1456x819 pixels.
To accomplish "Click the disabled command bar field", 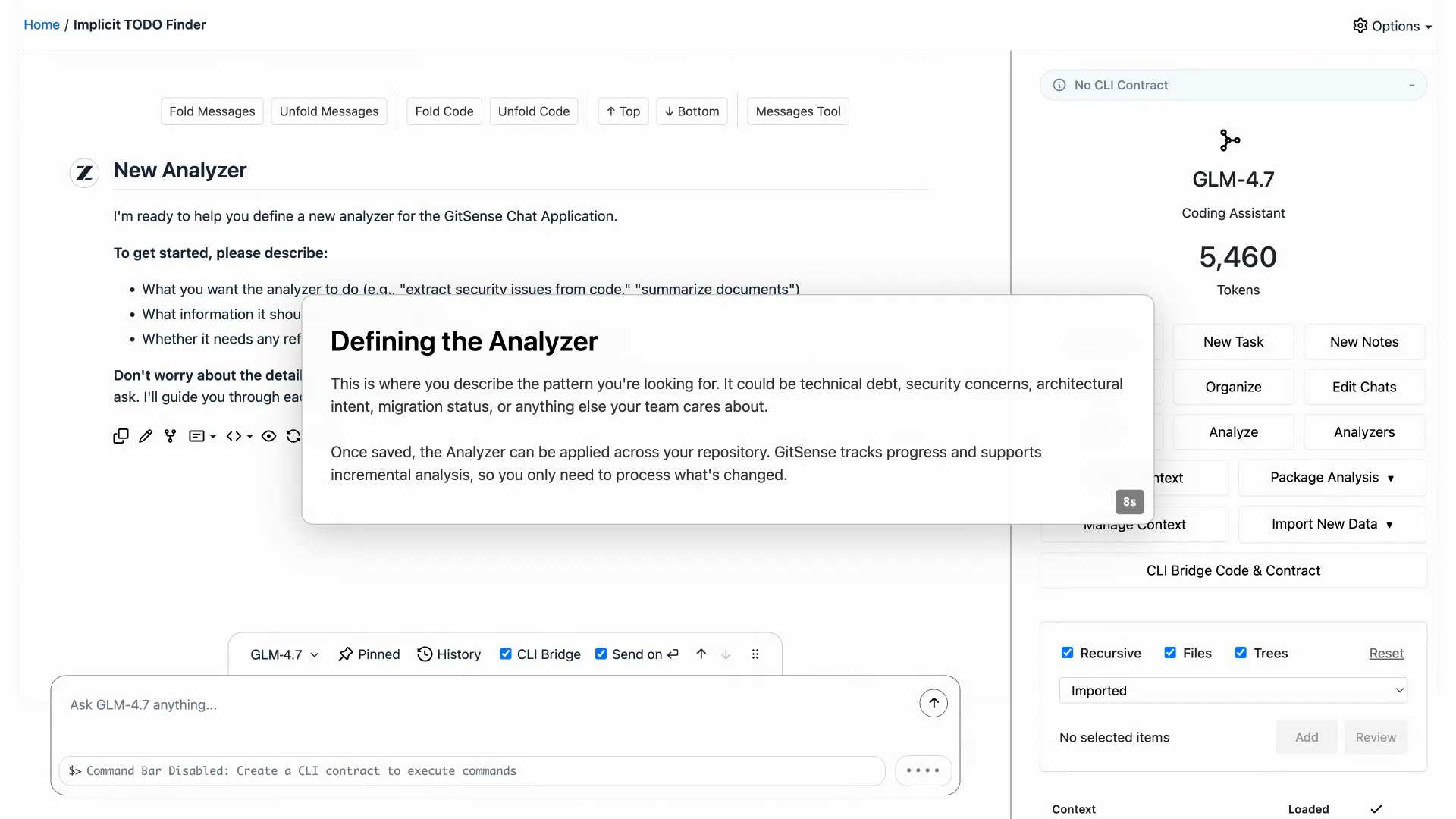I will (472, 770).
